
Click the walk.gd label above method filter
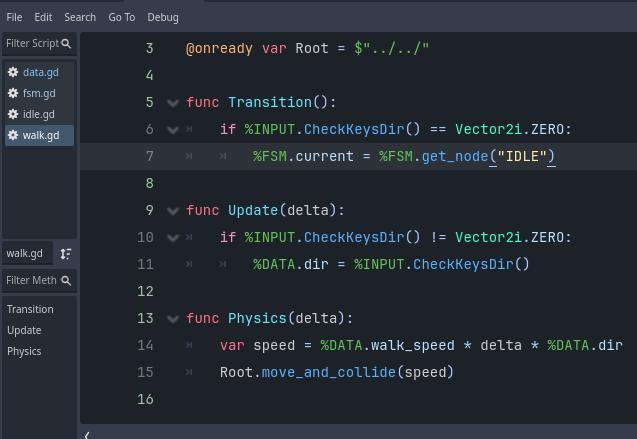[x=24, y=253]
